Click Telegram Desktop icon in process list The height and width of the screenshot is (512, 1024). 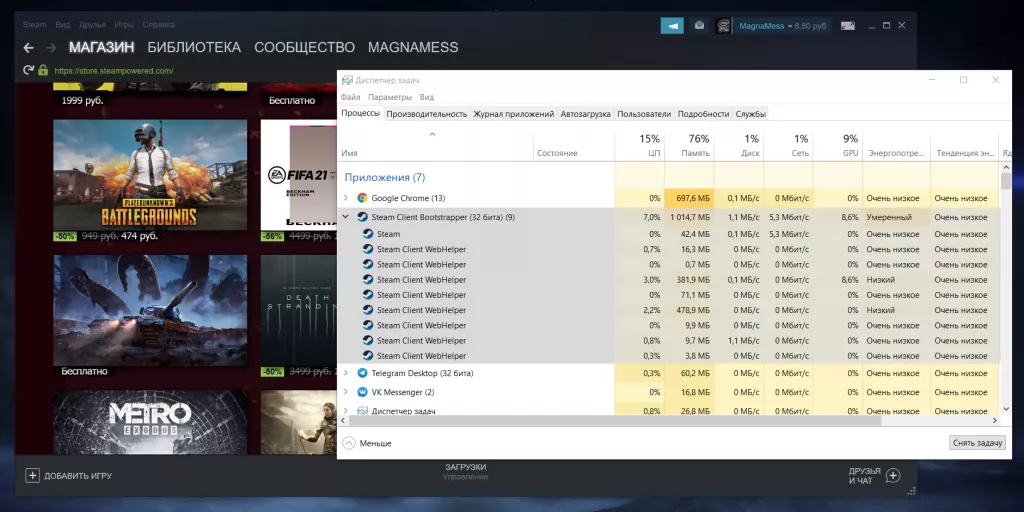pos(362,373)
